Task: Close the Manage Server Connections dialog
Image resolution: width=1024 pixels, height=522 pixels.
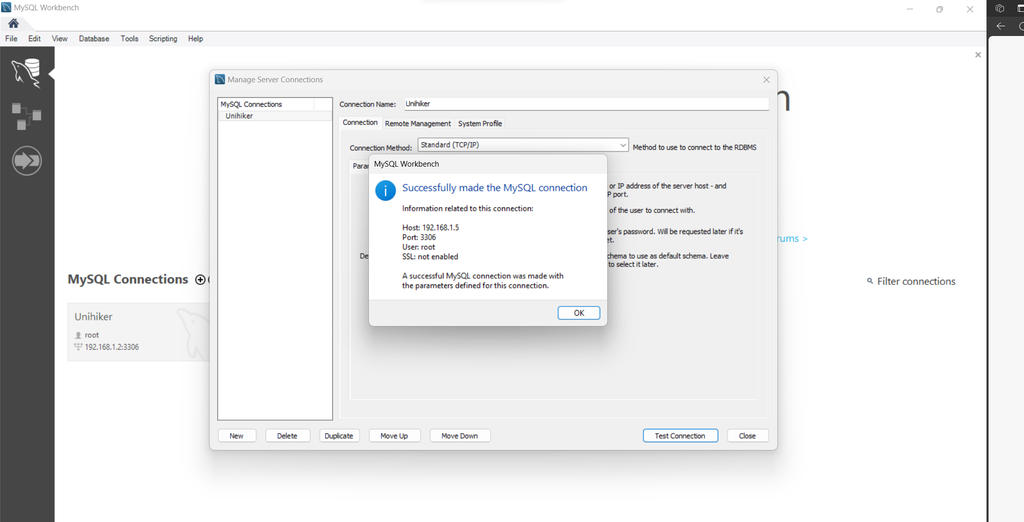Action: coord(766,80)
